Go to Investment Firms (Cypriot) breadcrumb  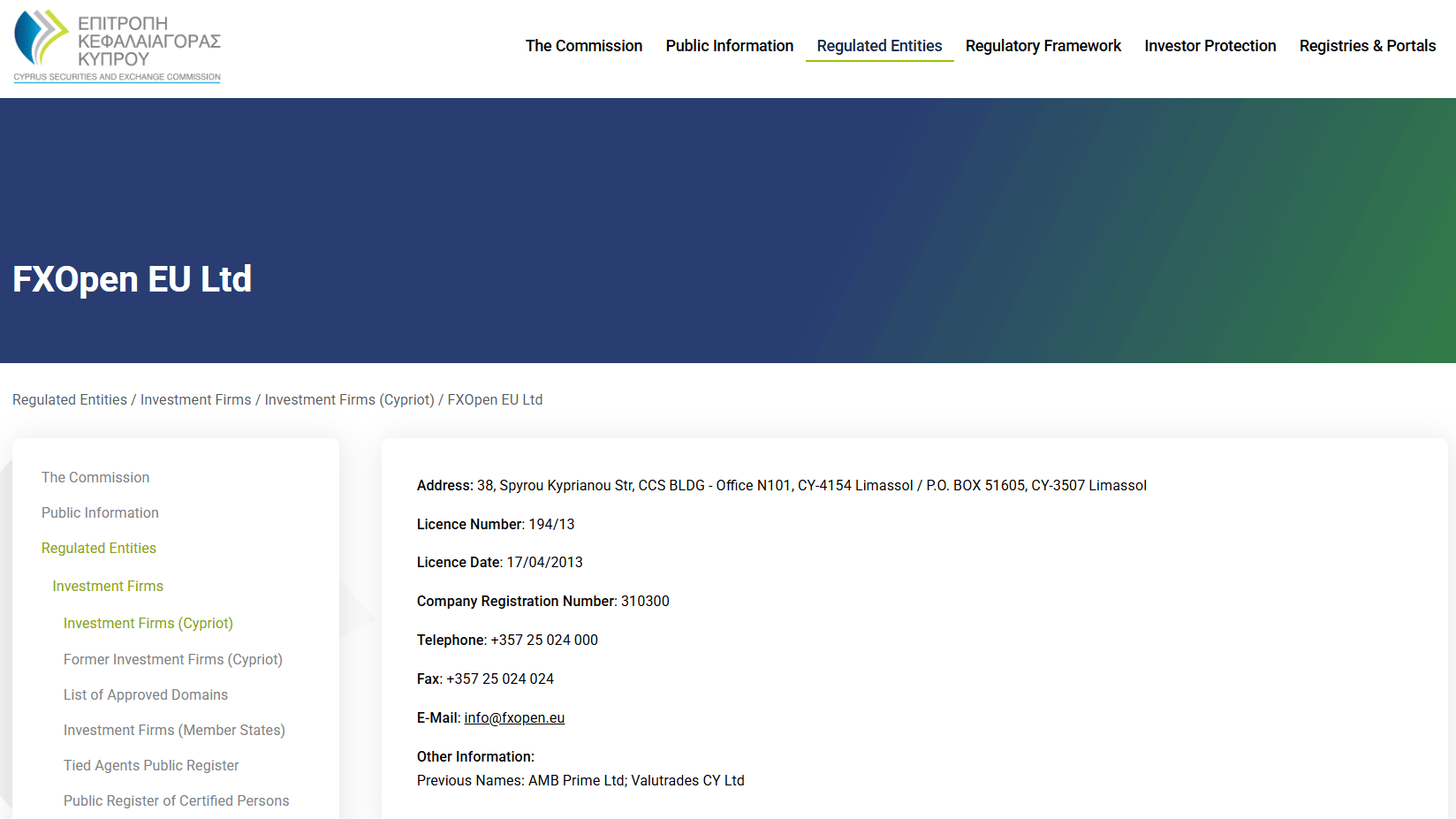pos(350,399)
